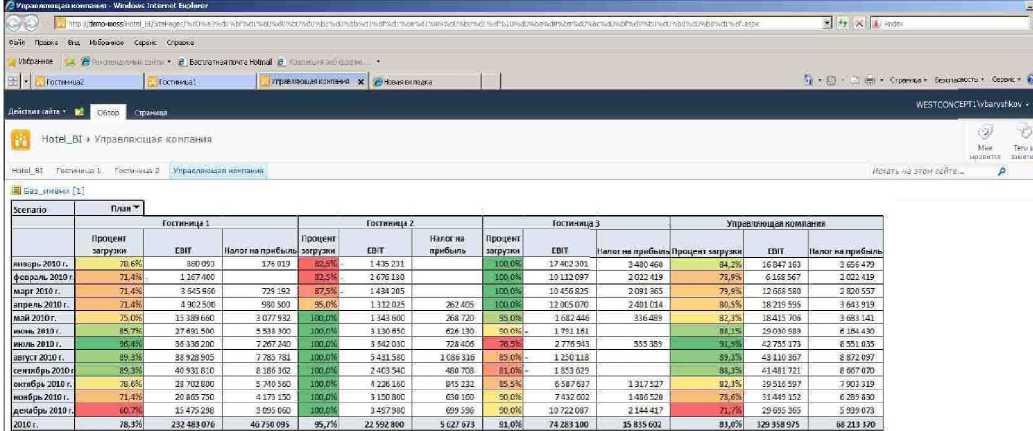Click the январь 2010 г. row header
The width and height of the screenshot is (1033, 431).
[43, 264]
